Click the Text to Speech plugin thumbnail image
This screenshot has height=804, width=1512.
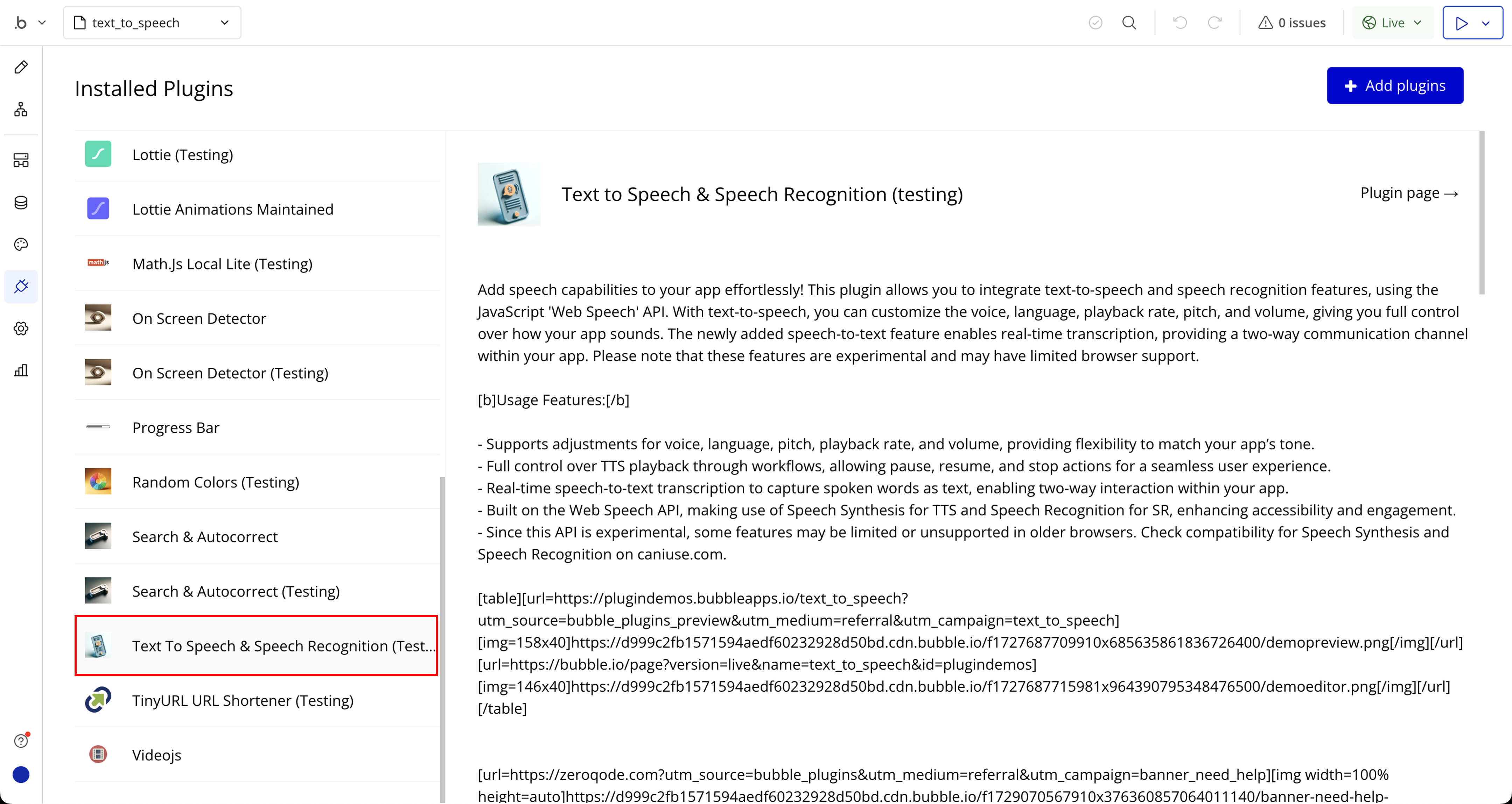pos(508,194)
